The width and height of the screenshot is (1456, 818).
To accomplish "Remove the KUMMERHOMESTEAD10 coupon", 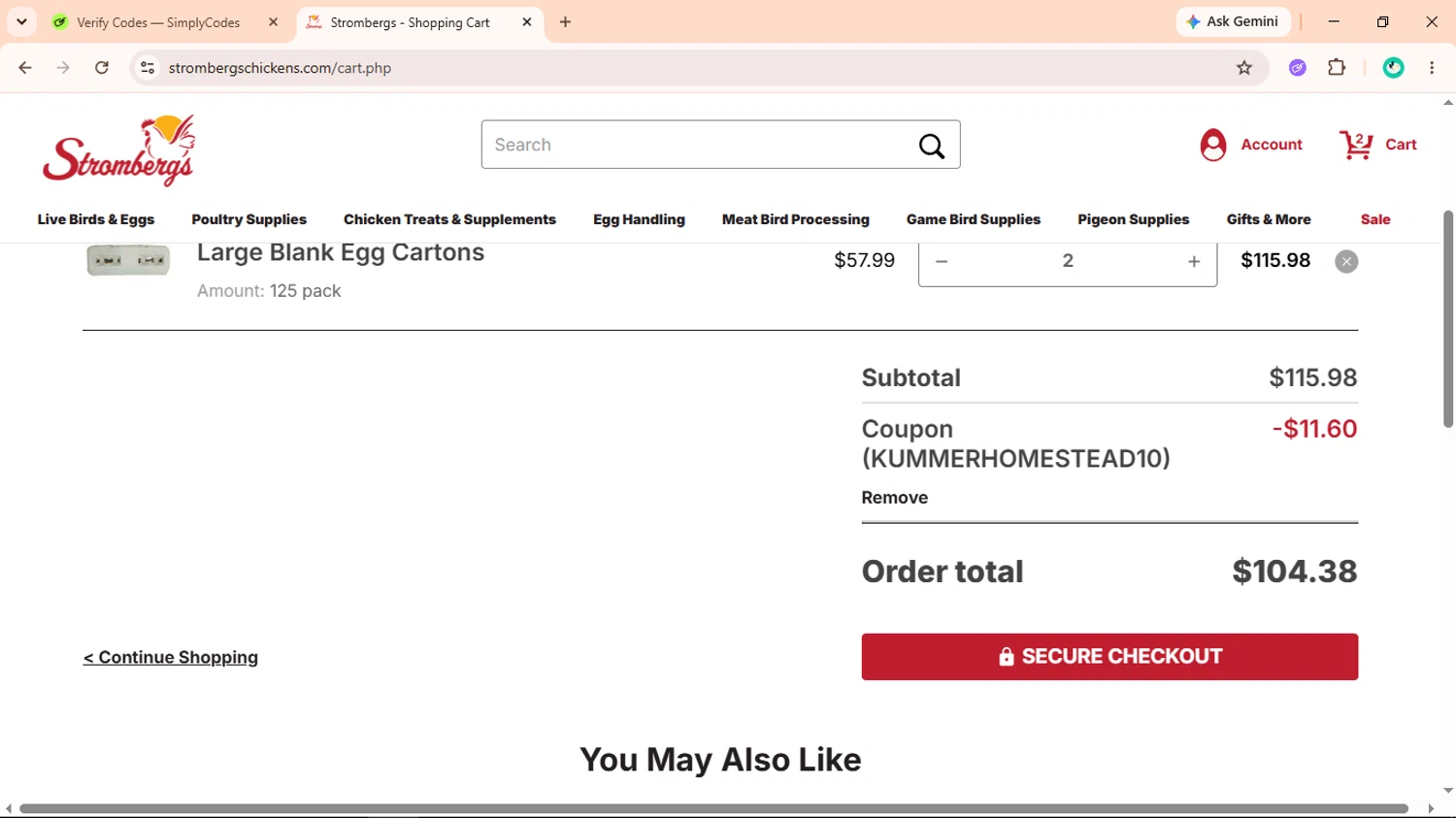I will coord(895,498).
